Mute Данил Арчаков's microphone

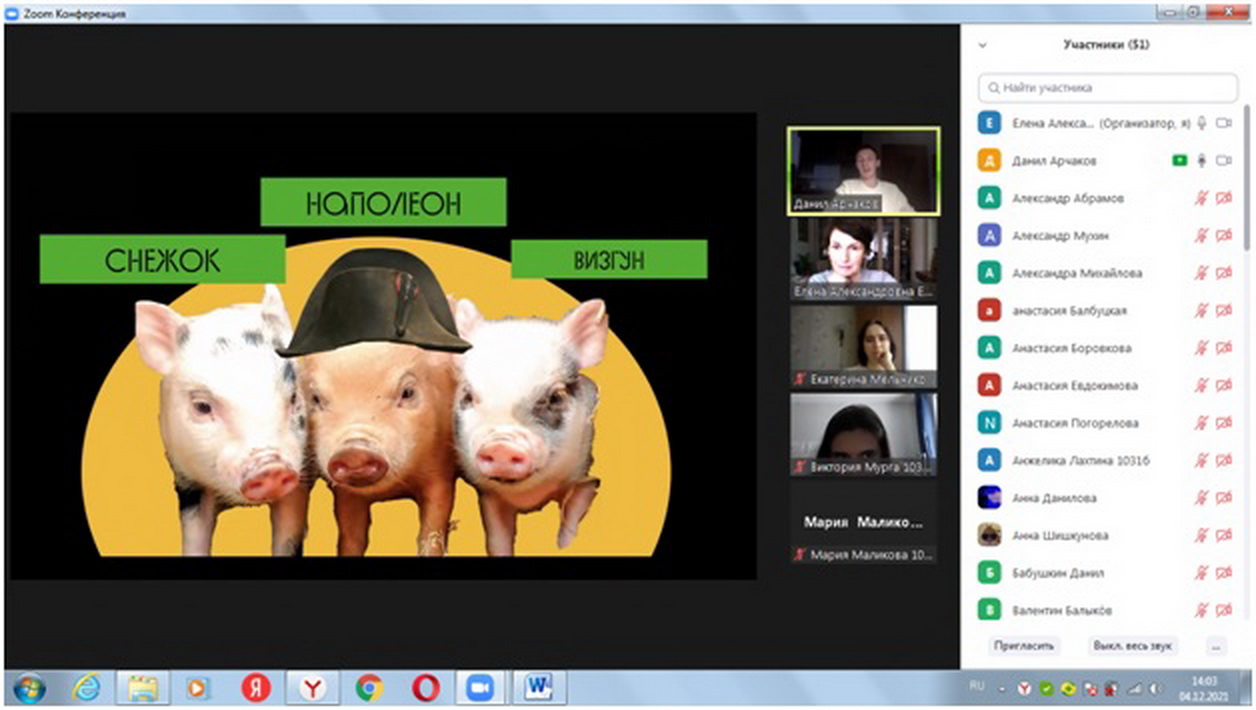1201,161
